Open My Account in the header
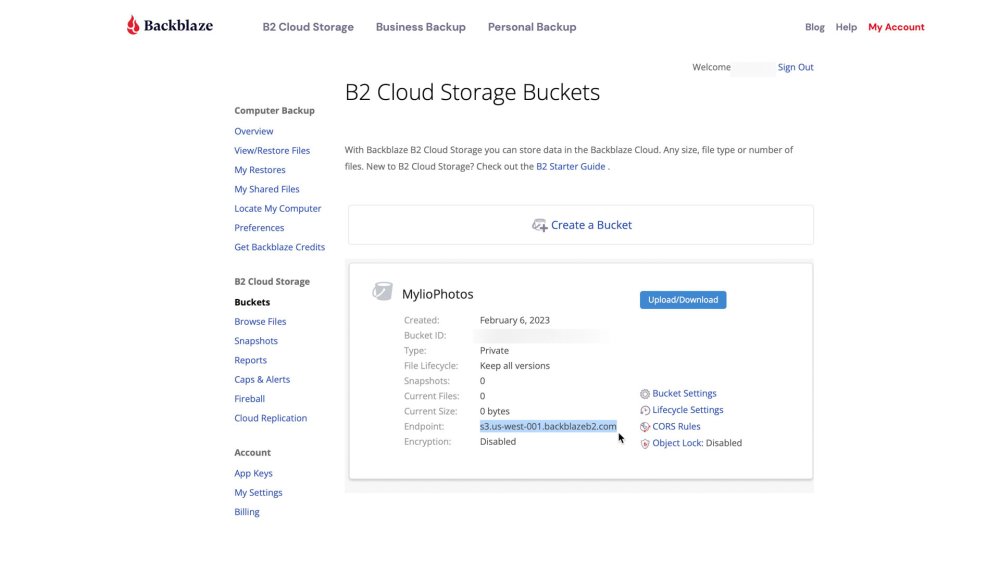Screen dimensions: 1000x562 (896, 27)
